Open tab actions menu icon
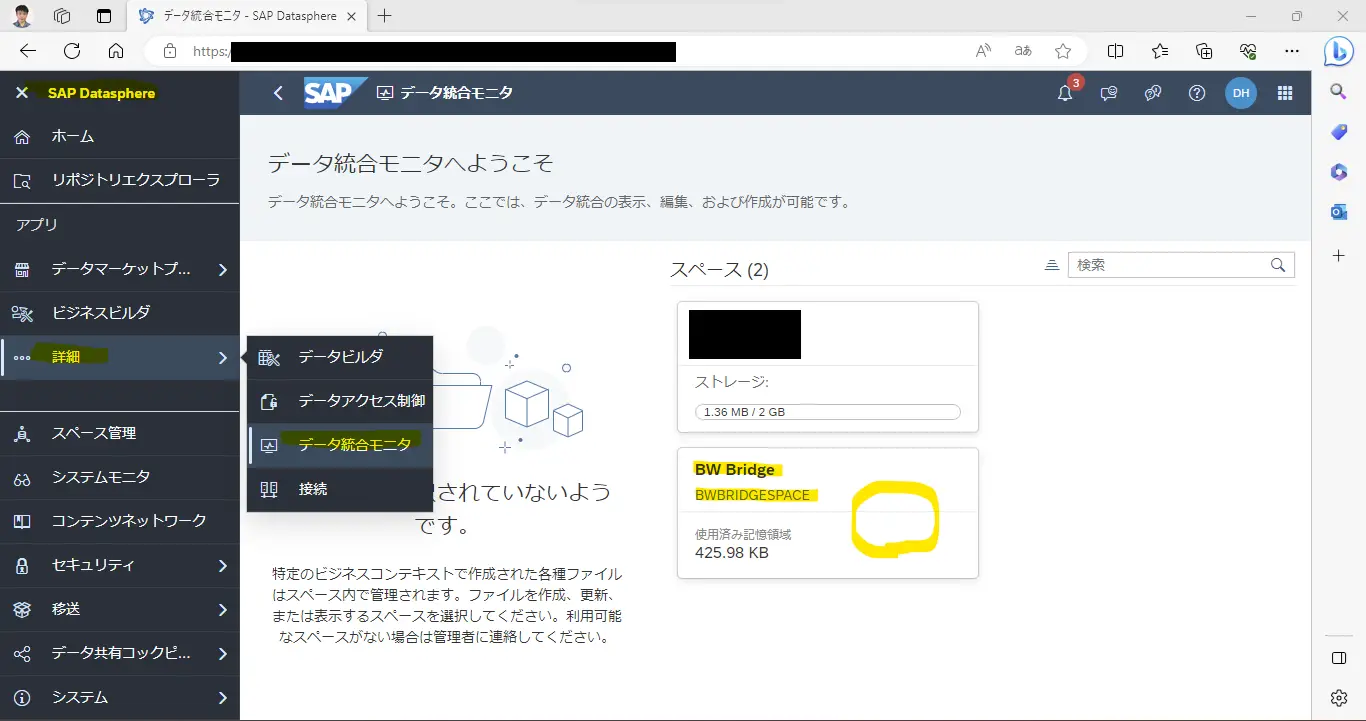 point(104,16)
